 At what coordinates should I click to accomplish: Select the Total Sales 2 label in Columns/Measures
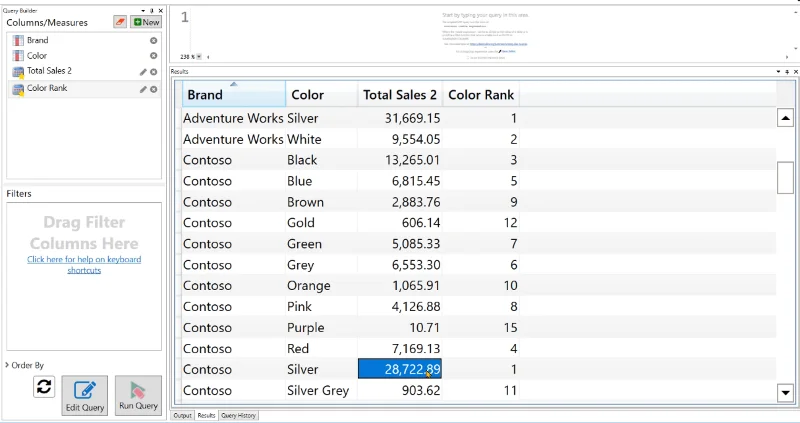coord(49,71)
